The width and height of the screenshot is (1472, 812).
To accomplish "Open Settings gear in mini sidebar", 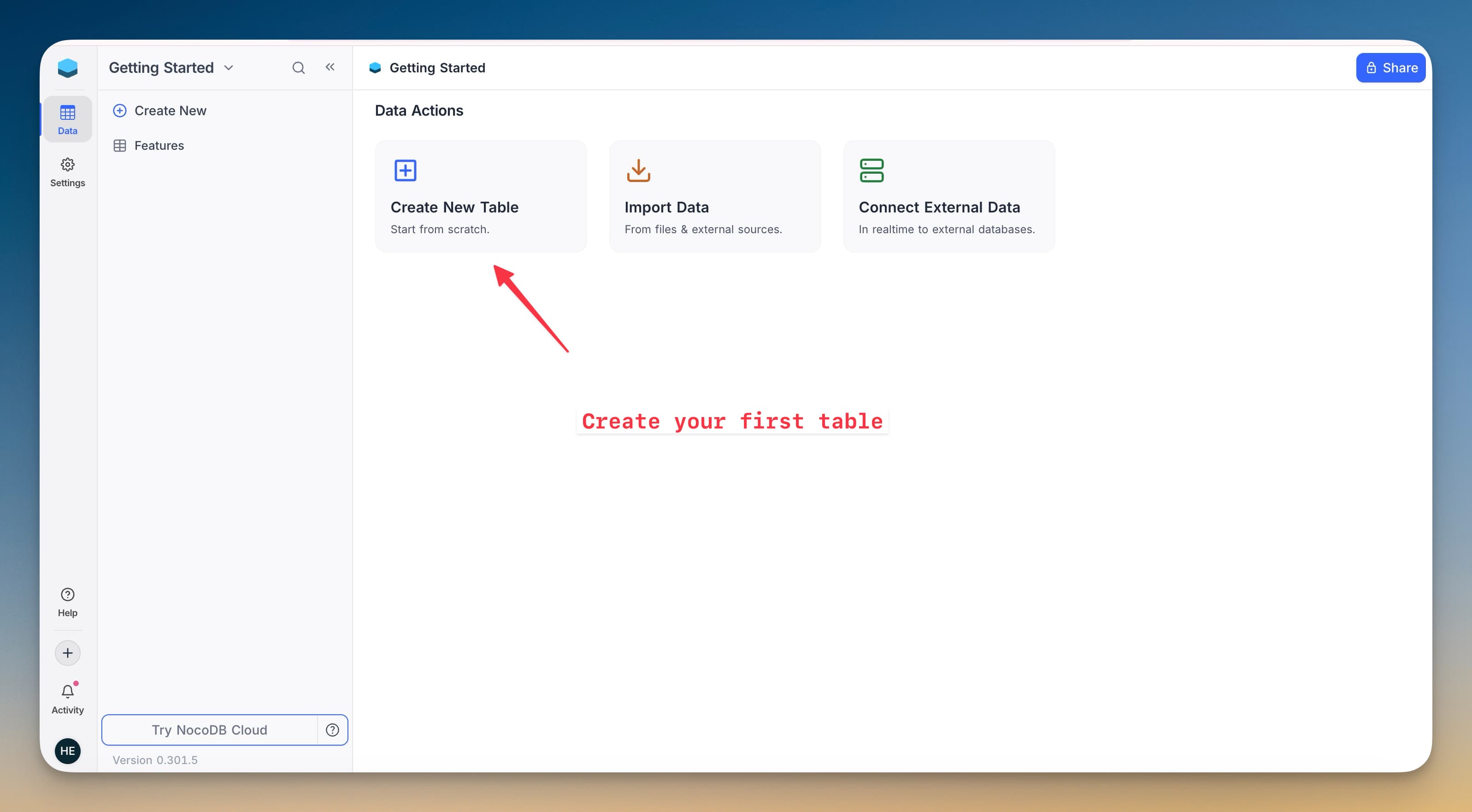I will click(67, 172).
